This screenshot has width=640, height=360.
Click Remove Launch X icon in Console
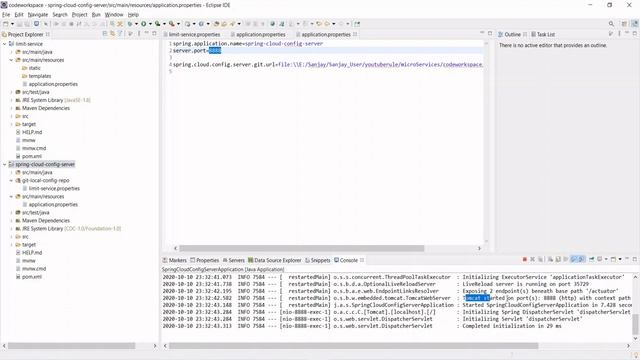(x=532, y=260)
